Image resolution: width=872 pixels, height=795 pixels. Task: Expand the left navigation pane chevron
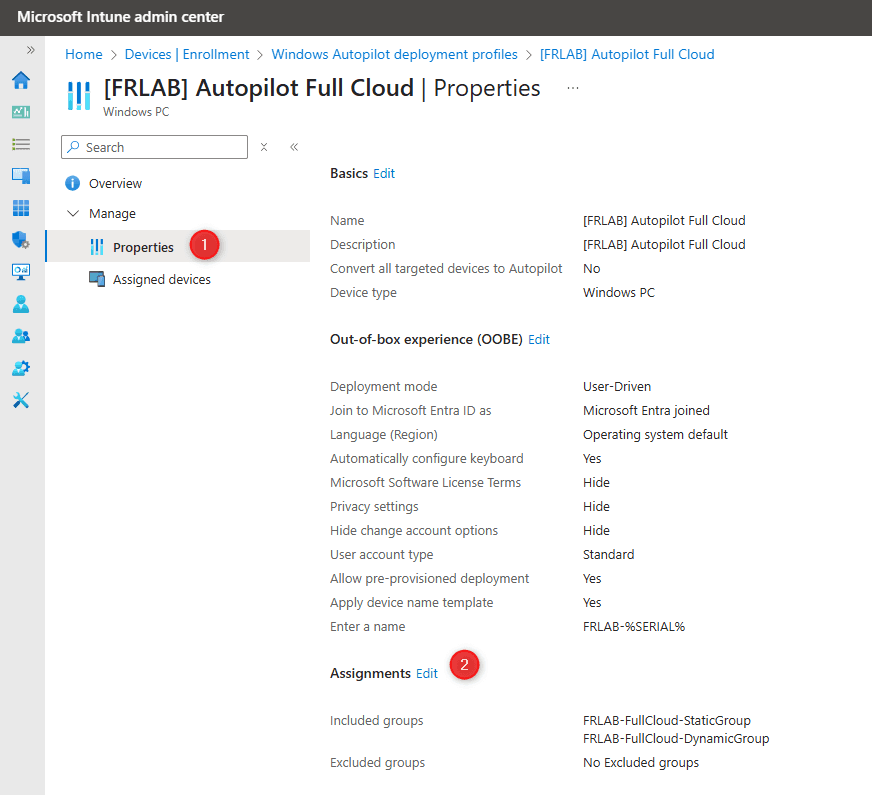31,49
